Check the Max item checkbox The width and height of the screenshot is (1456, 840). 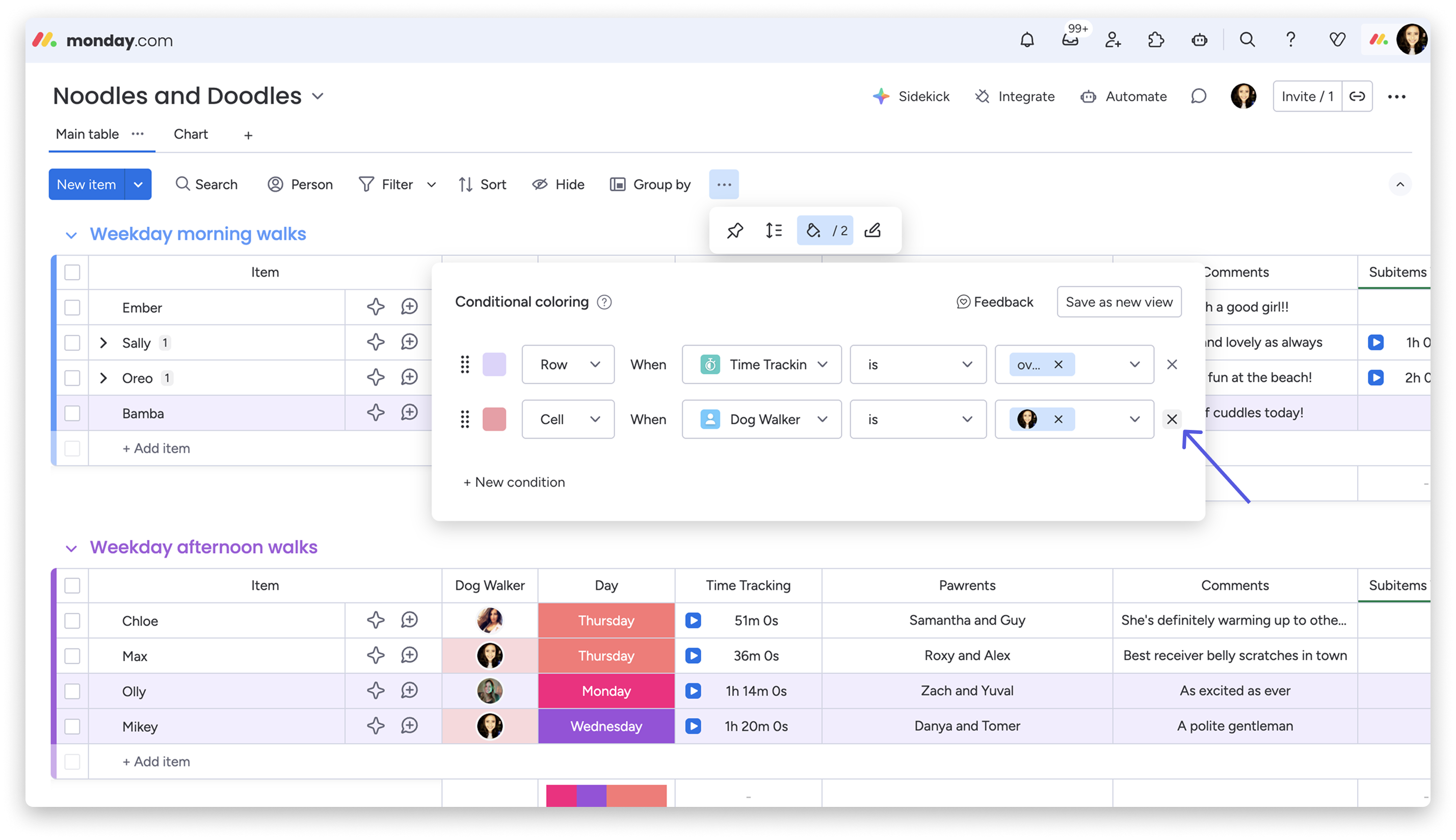pos(72,656)
